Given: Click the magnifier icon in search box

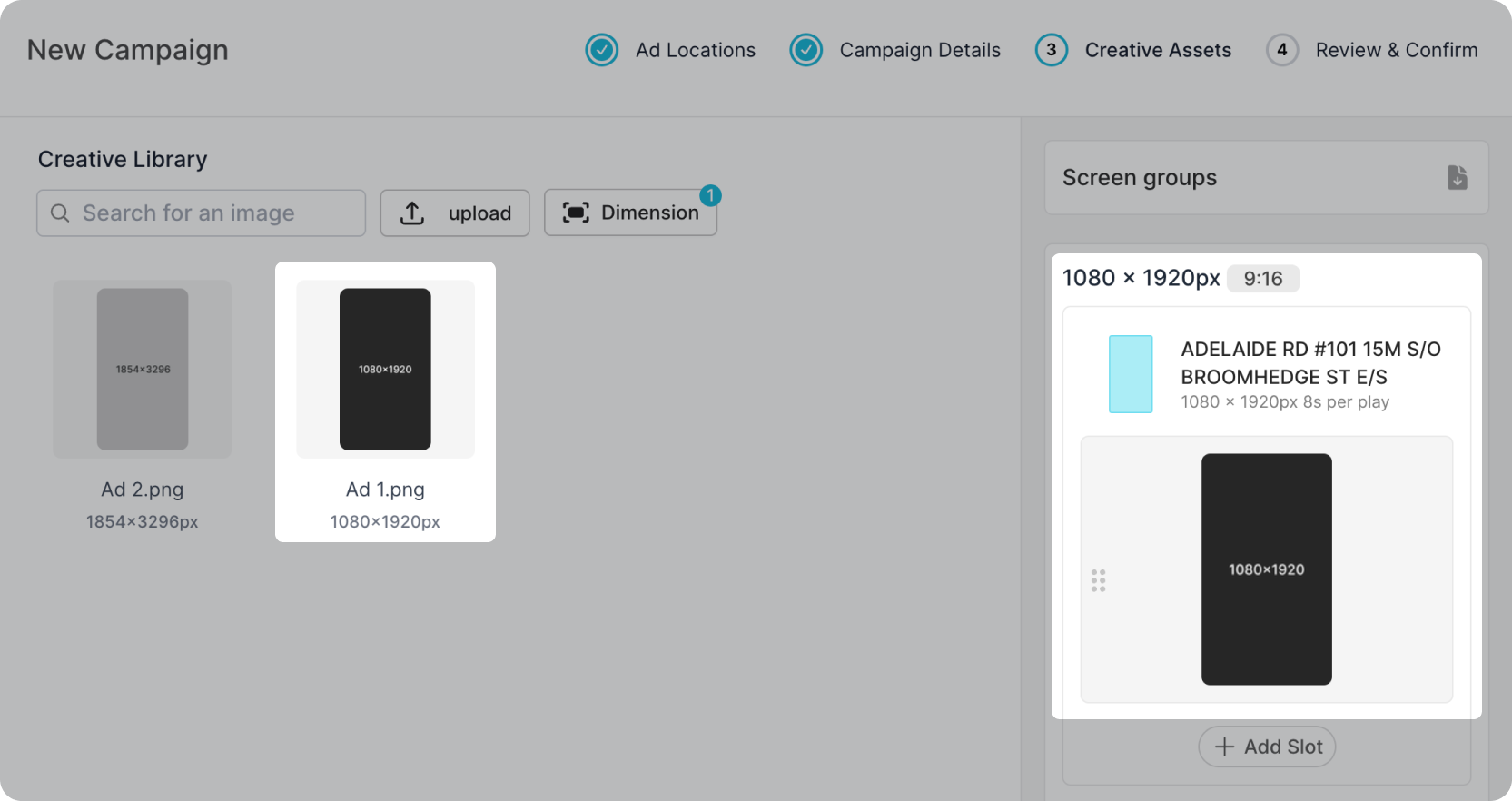Looking at the screenshot, I should pyautogui.click(x=60, y=213).
